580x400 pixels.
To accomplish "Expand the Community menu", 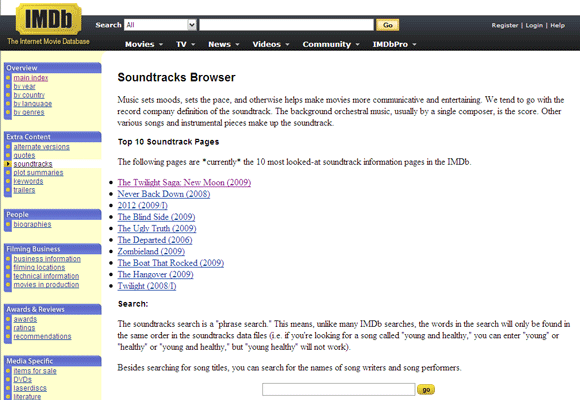I will [x=331, y=44].
